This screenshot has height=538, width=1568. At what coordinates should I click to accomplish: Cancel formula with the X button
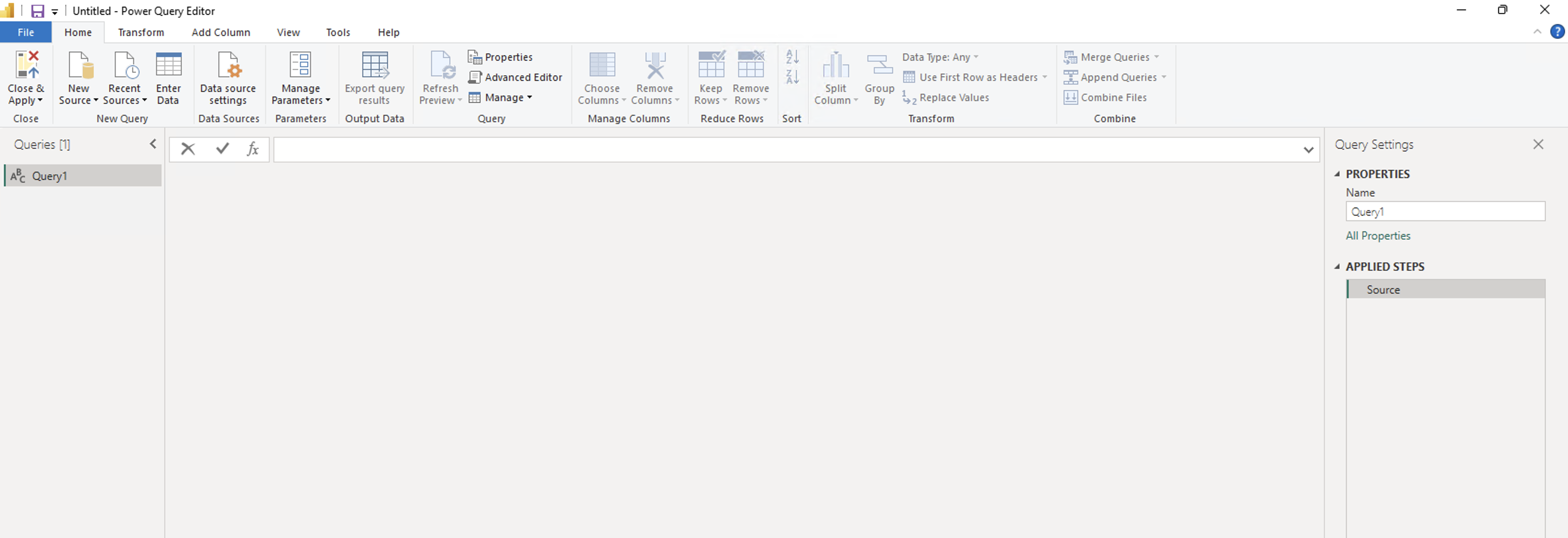(188, 149)
